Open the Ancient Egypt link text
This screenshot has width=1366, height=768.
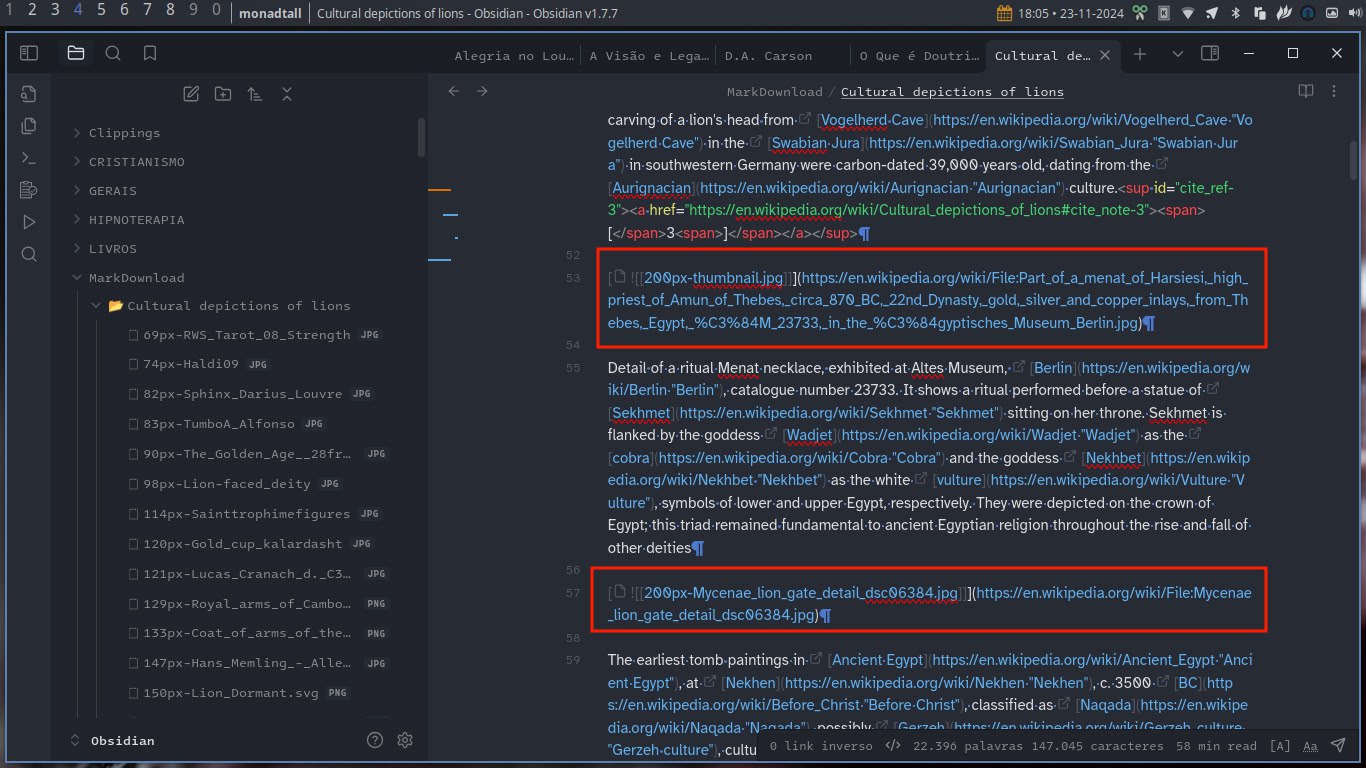pos(879,659)
